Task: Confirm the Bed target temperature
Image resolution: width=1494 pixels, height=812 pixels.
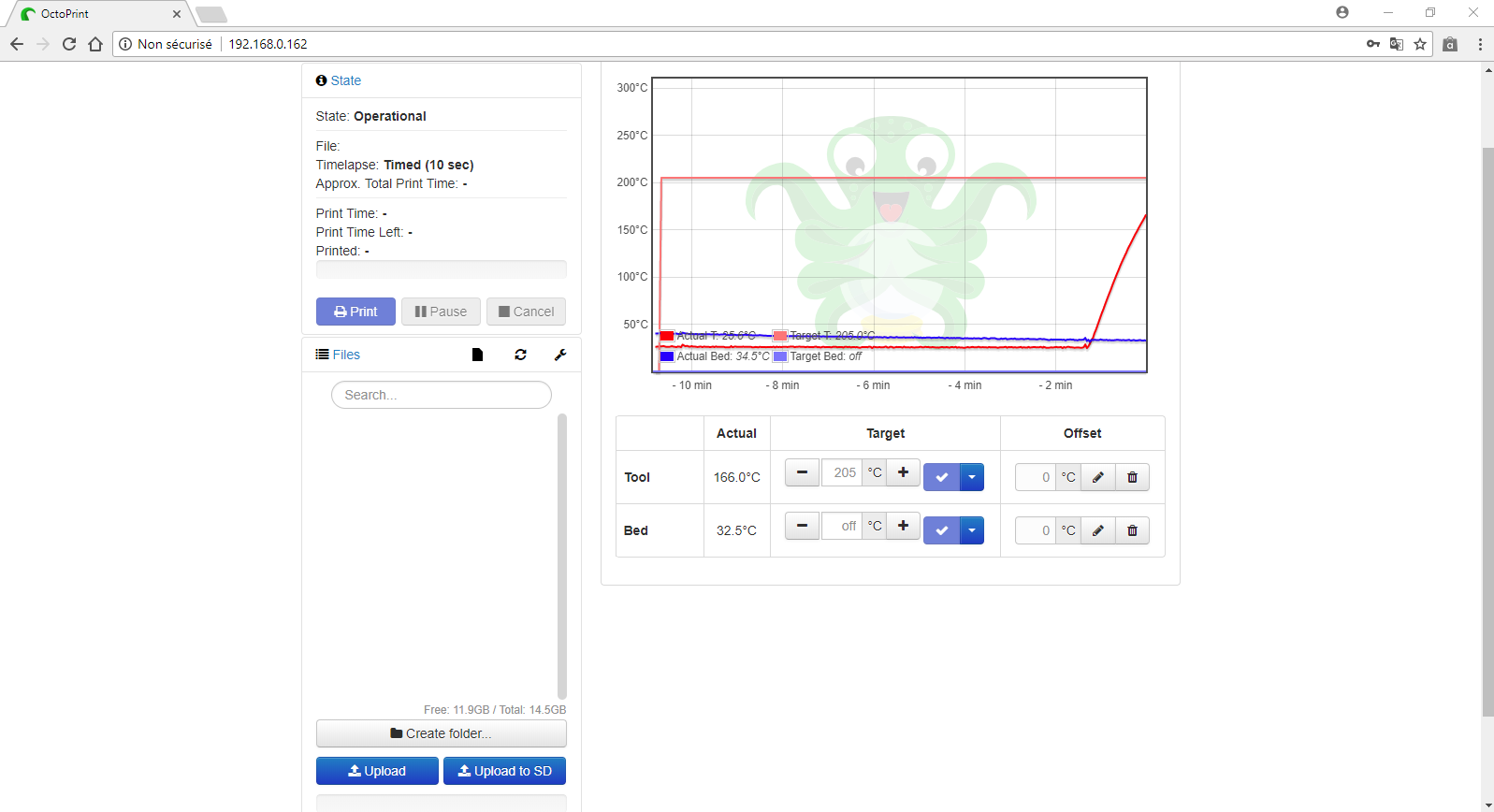Action: pos(942,530)
